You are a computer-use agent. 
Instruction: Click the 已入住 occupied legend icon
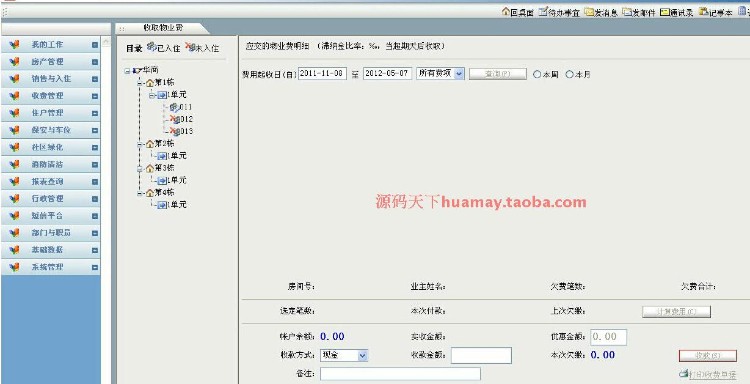(152, 46)
